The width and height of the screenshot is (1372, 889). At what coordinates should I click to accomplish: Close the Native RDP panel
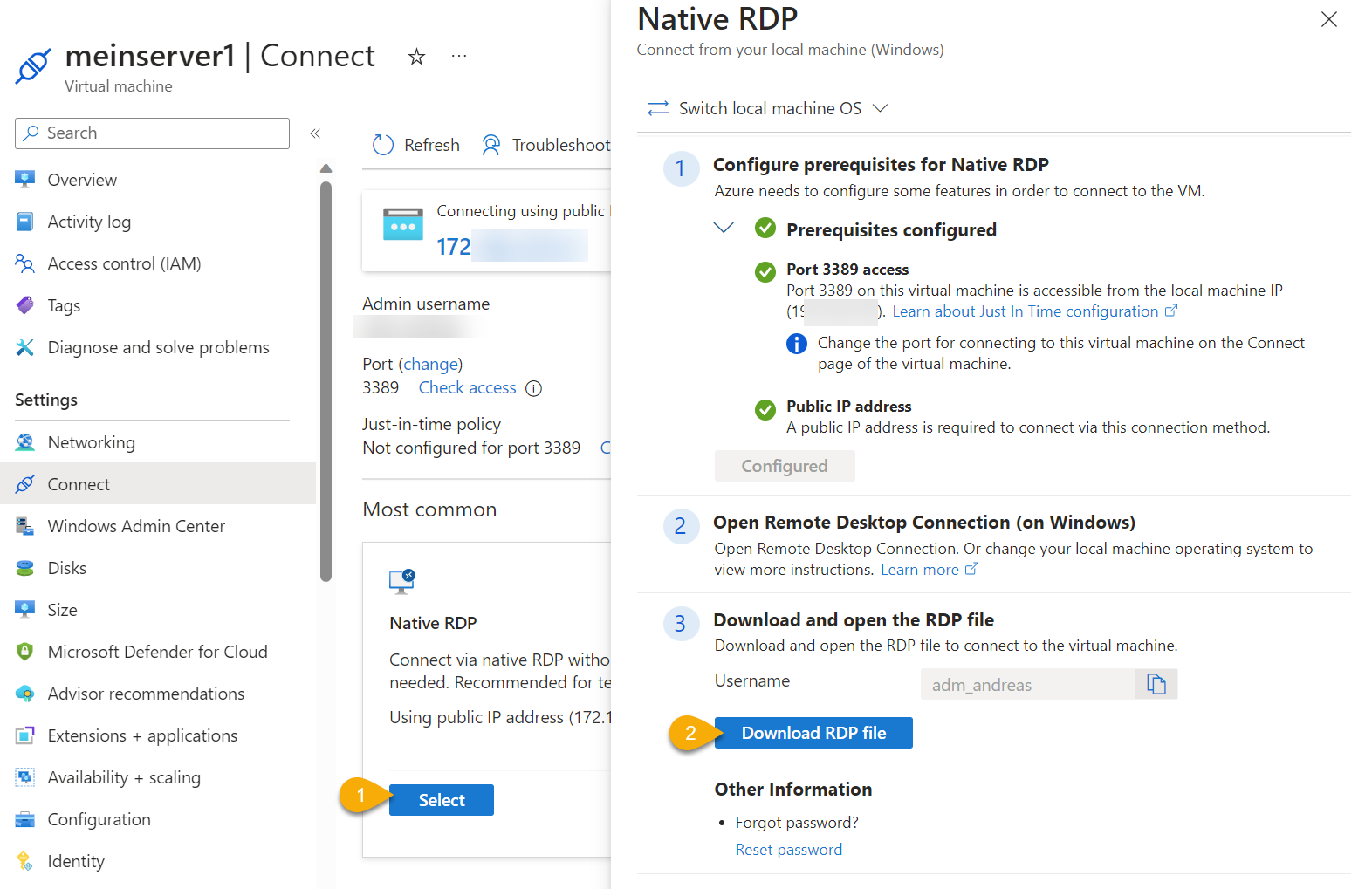pyautogui.click(x=1329, y=19)
